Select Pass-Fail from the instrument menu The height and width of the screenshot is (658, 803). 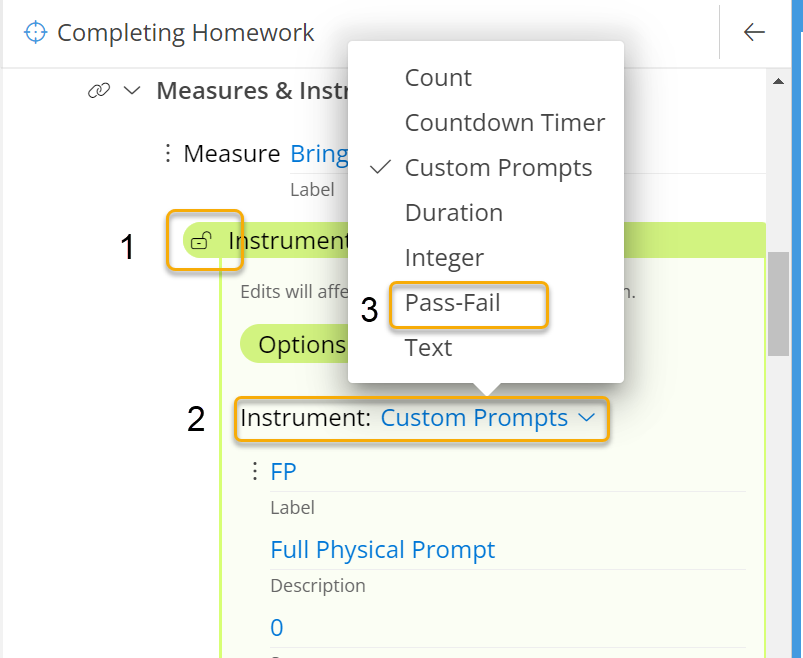[454, 302]
